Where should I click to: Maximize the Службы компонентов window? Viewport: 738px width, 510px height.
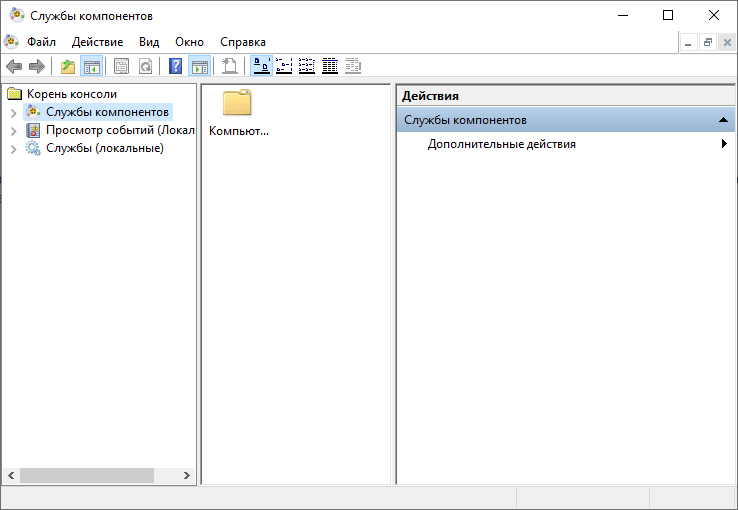(668, 16)
